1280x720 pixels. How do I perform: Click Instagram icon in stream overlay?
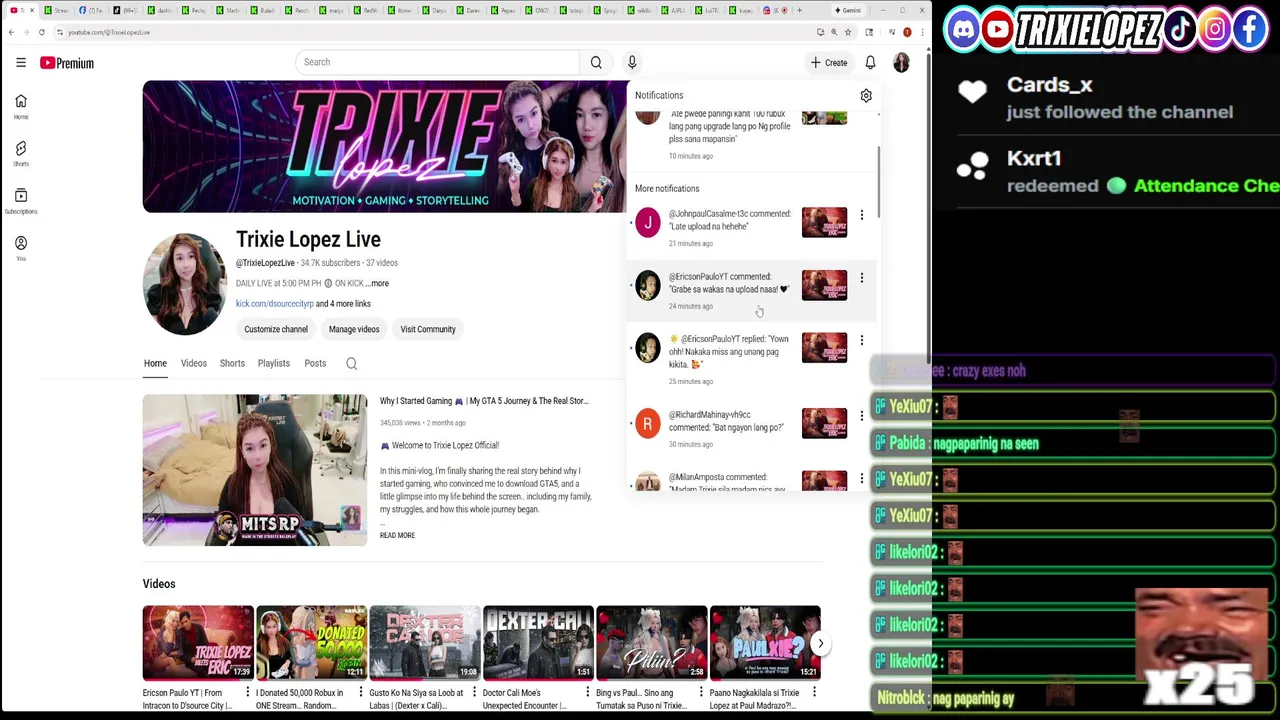click(x=1214, y=30)
